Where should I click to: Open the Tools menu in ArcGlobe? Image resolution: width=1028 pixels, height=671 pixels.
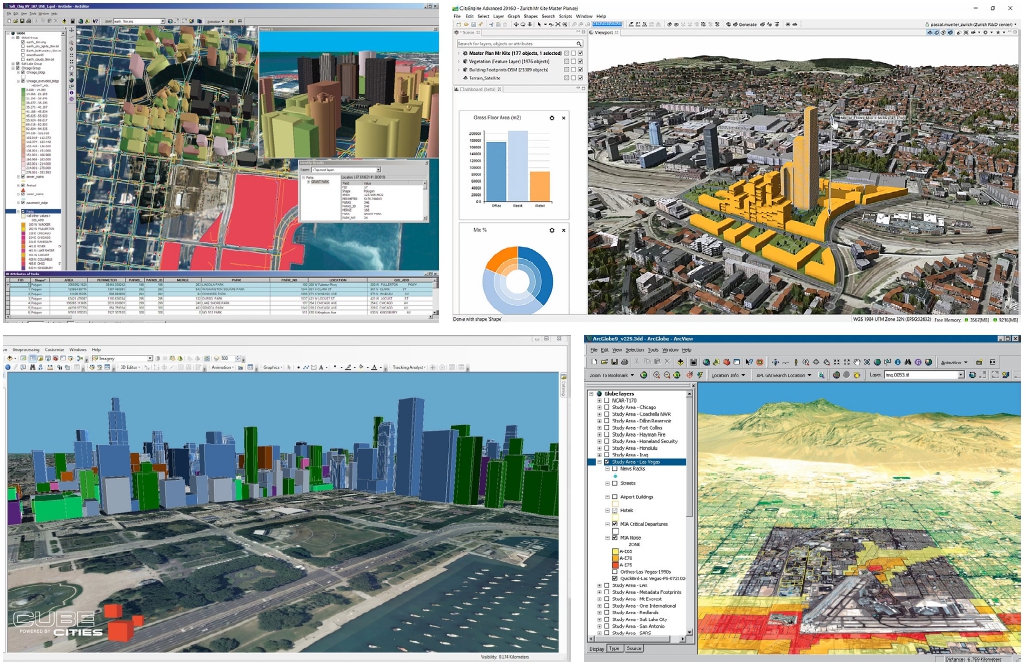(653, 350)
